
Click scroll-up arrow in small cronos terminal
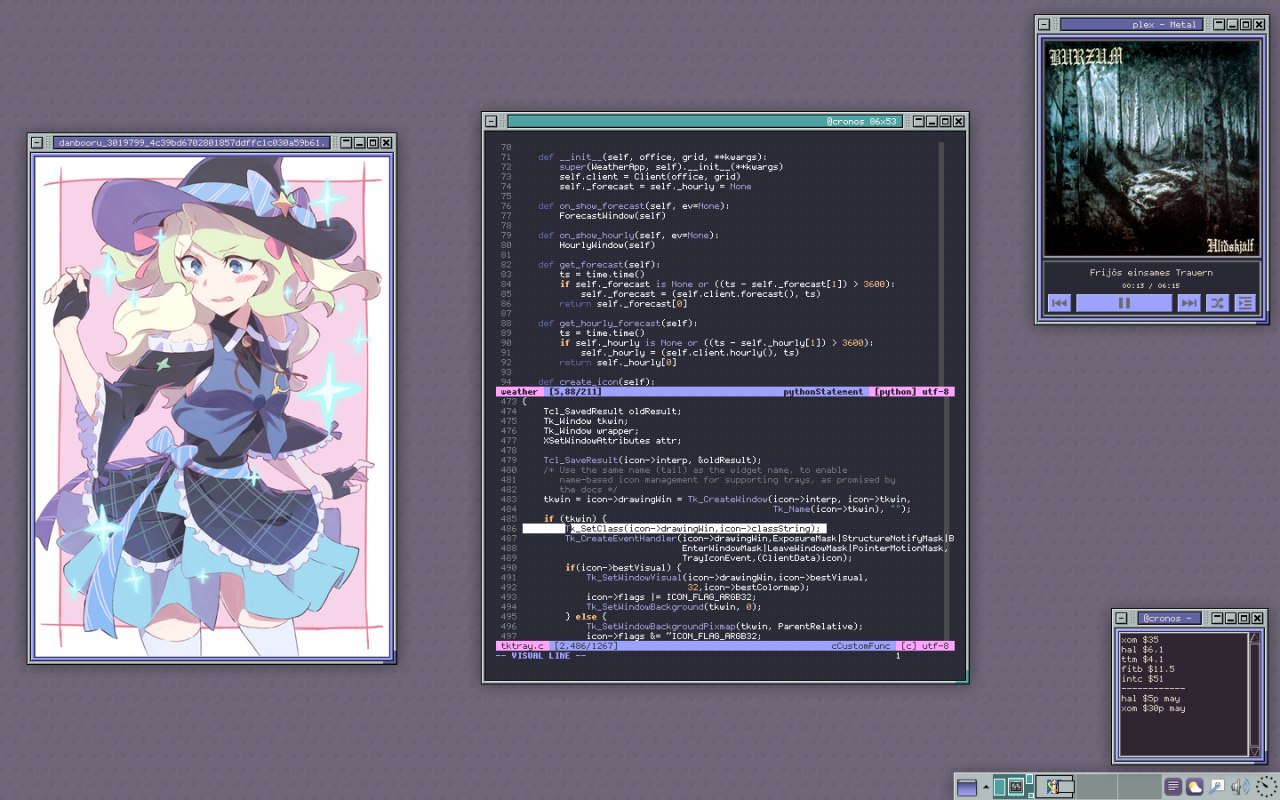(1255, 638)
